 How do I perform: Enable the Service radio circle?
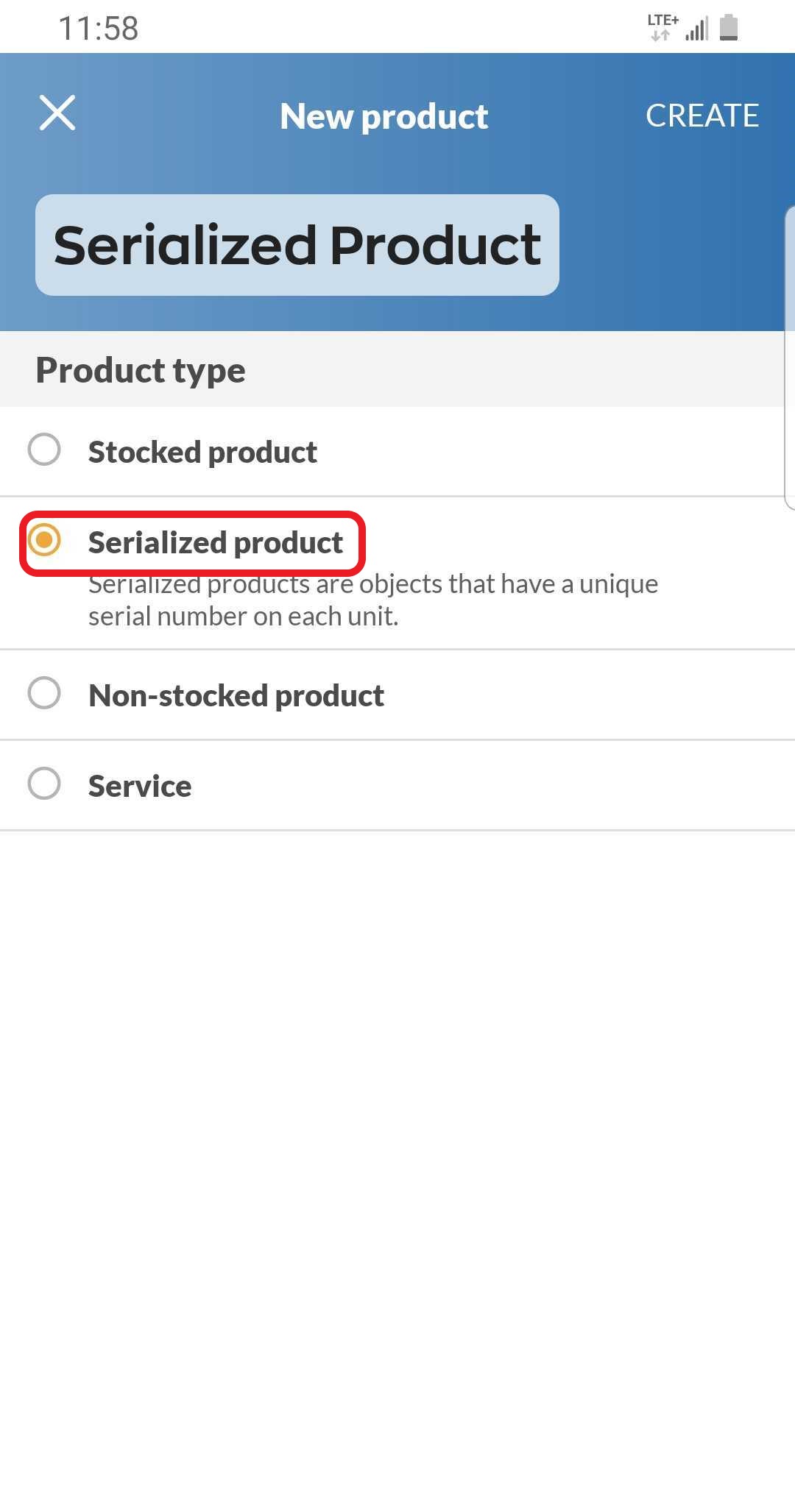[44, 784]
